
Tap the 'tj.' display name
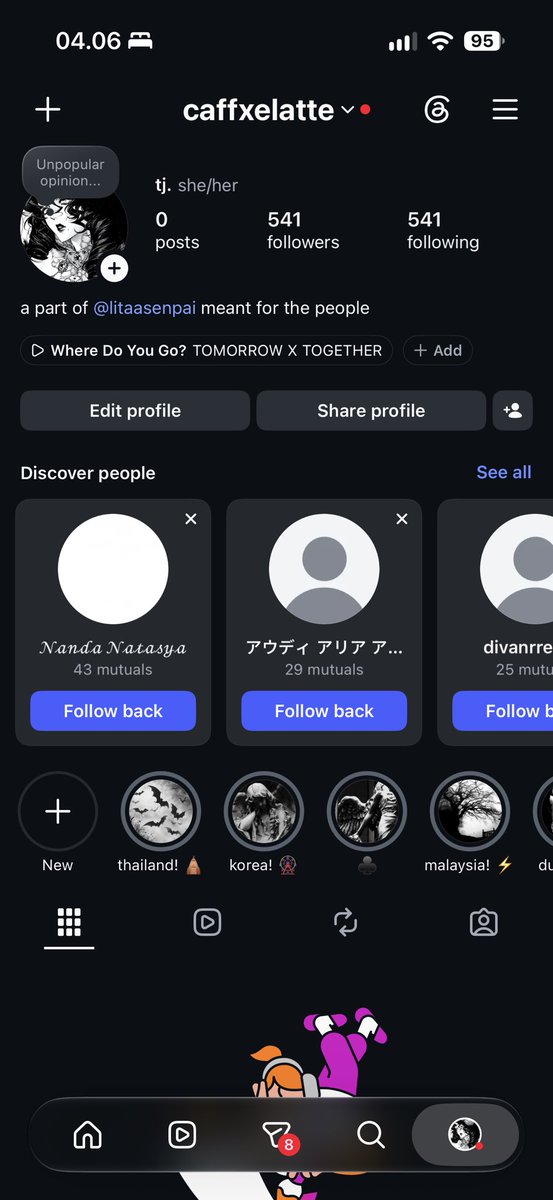pyautogui.click(x=163, y=185)
